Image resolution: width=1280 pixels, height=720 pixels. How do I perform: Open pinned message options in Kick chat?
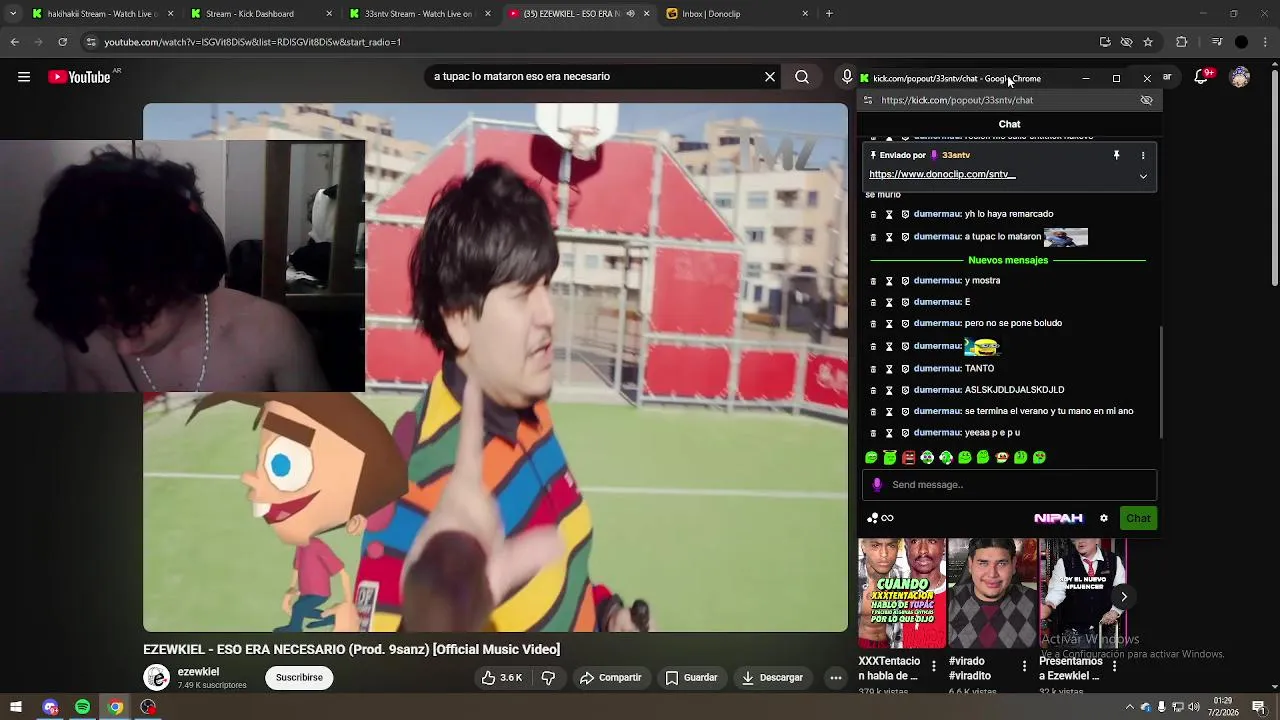(1143, 155)
